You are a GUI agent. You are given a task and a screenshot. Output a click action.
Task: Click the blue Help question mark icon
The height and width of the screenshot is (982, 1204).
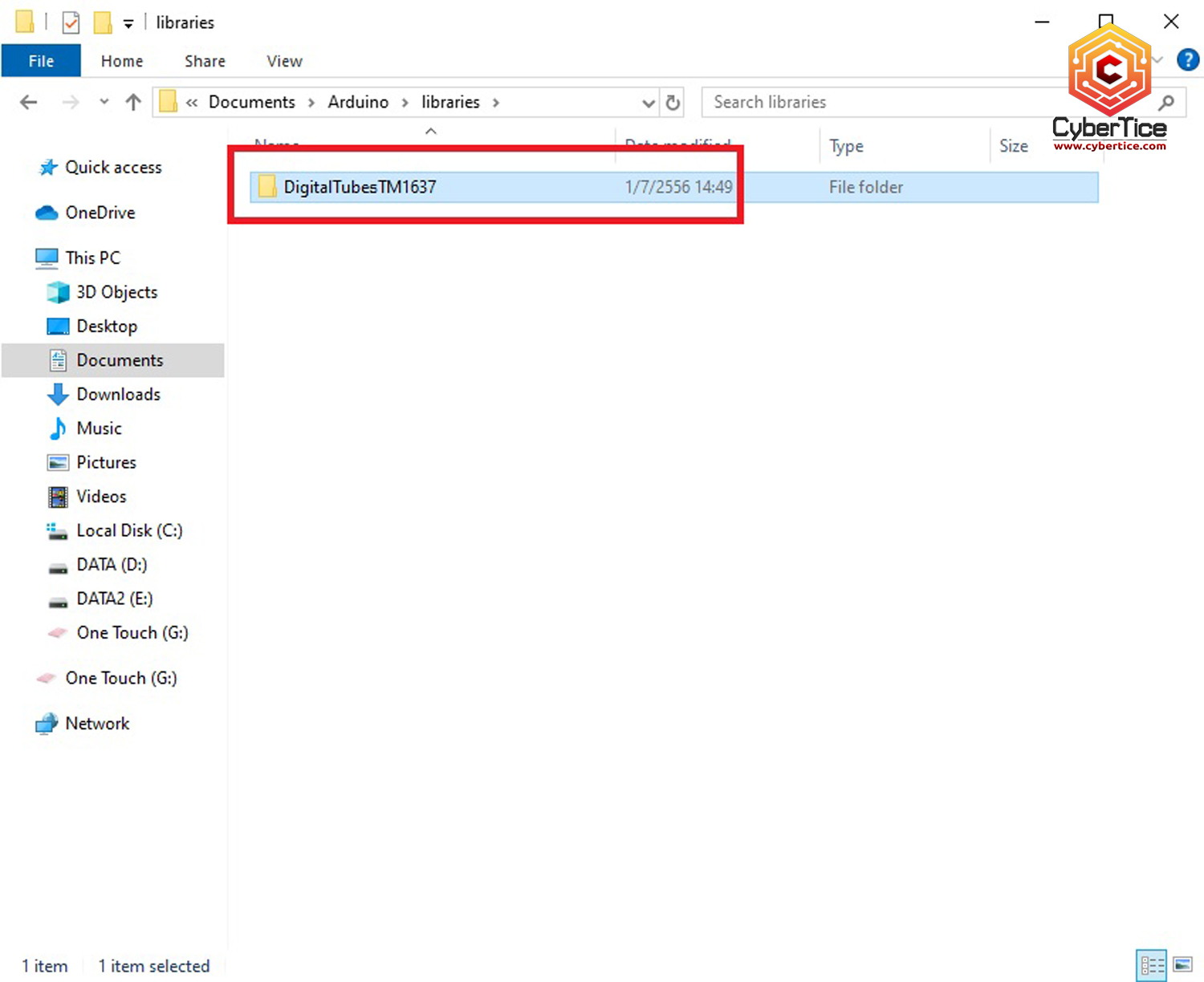(x=1187, y=60)
